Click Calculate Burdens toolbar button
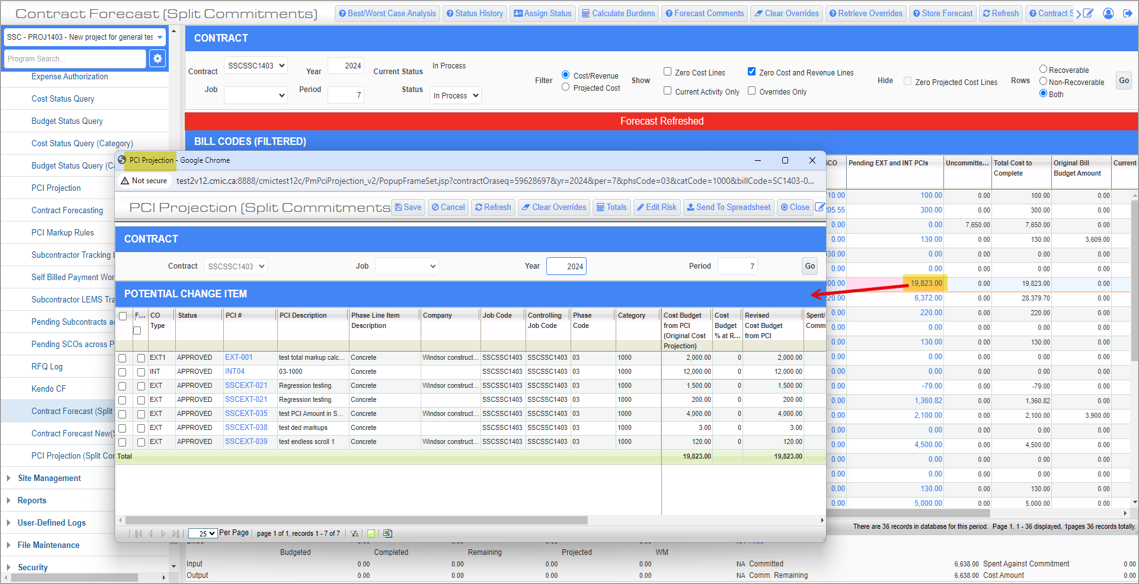The image size is (1139, 584). (x=619, y=14)
